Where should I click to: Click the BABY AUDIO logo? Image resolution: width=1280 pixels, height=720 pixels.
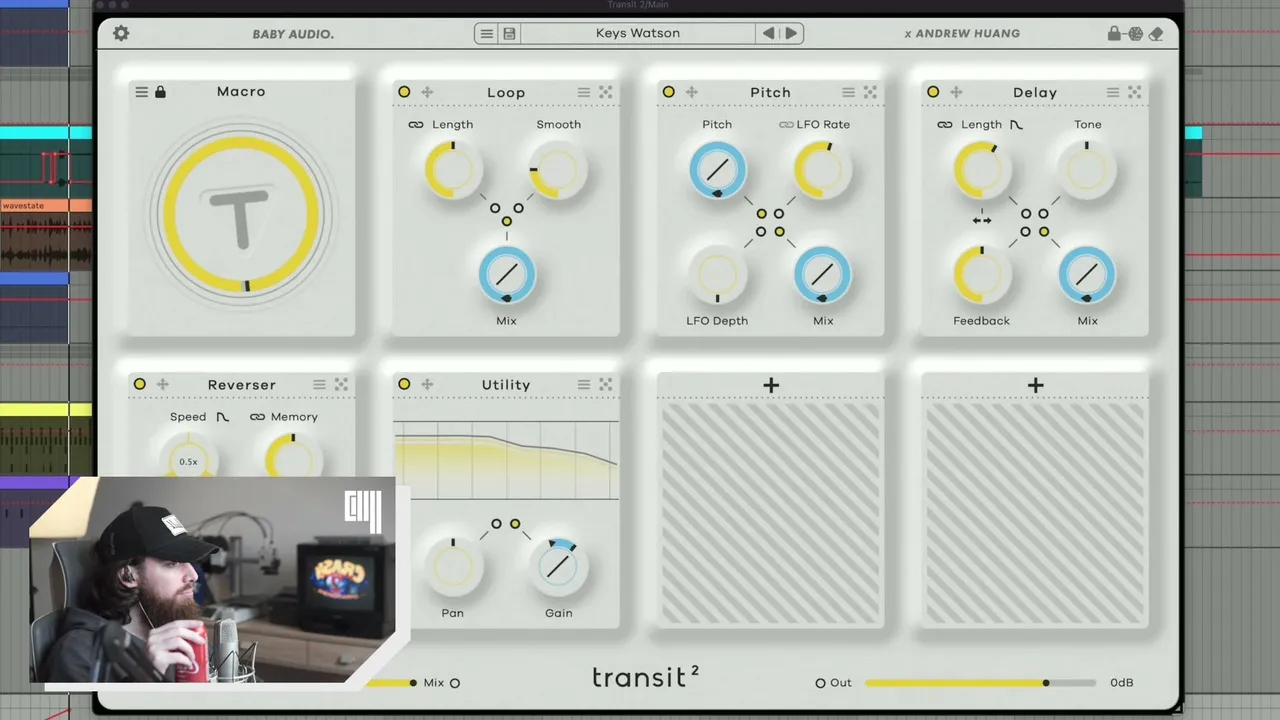(x=293, y=34)
